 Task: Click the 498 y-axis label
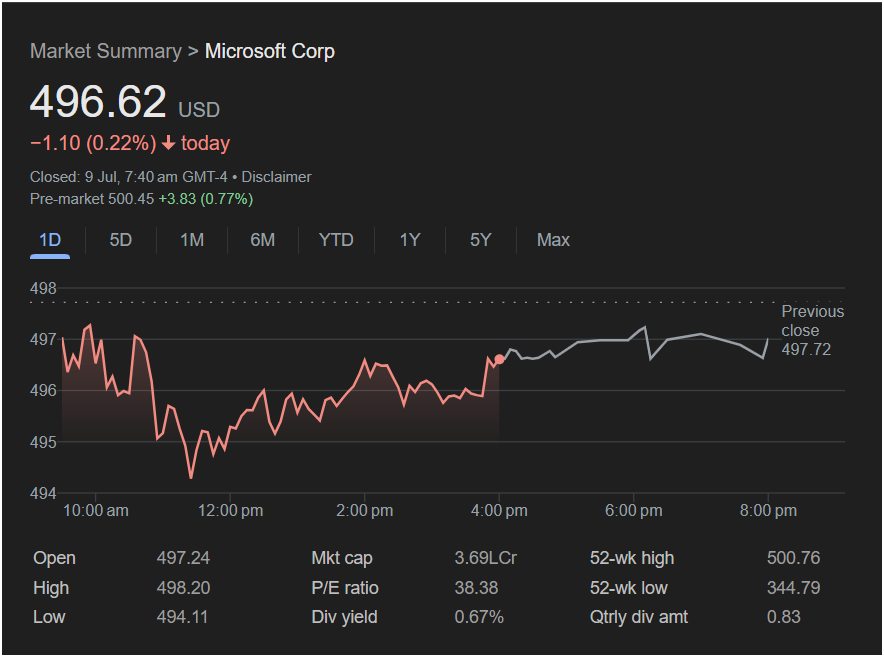click(x=43, y=289)
